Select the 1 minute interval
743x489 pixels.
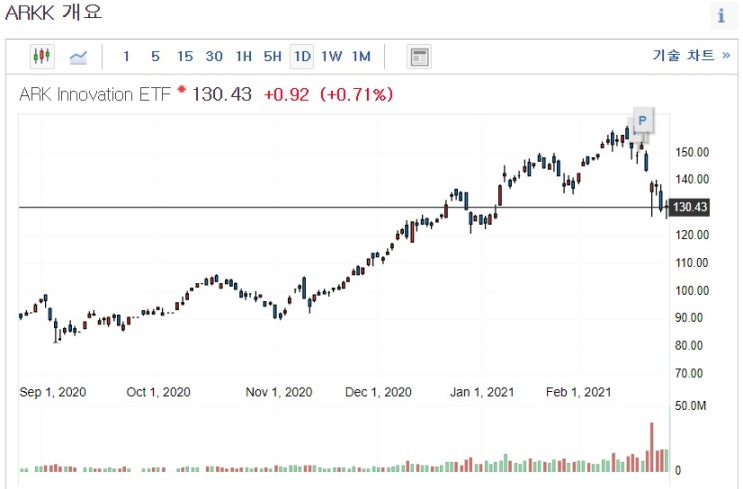[x=126, y=57]
